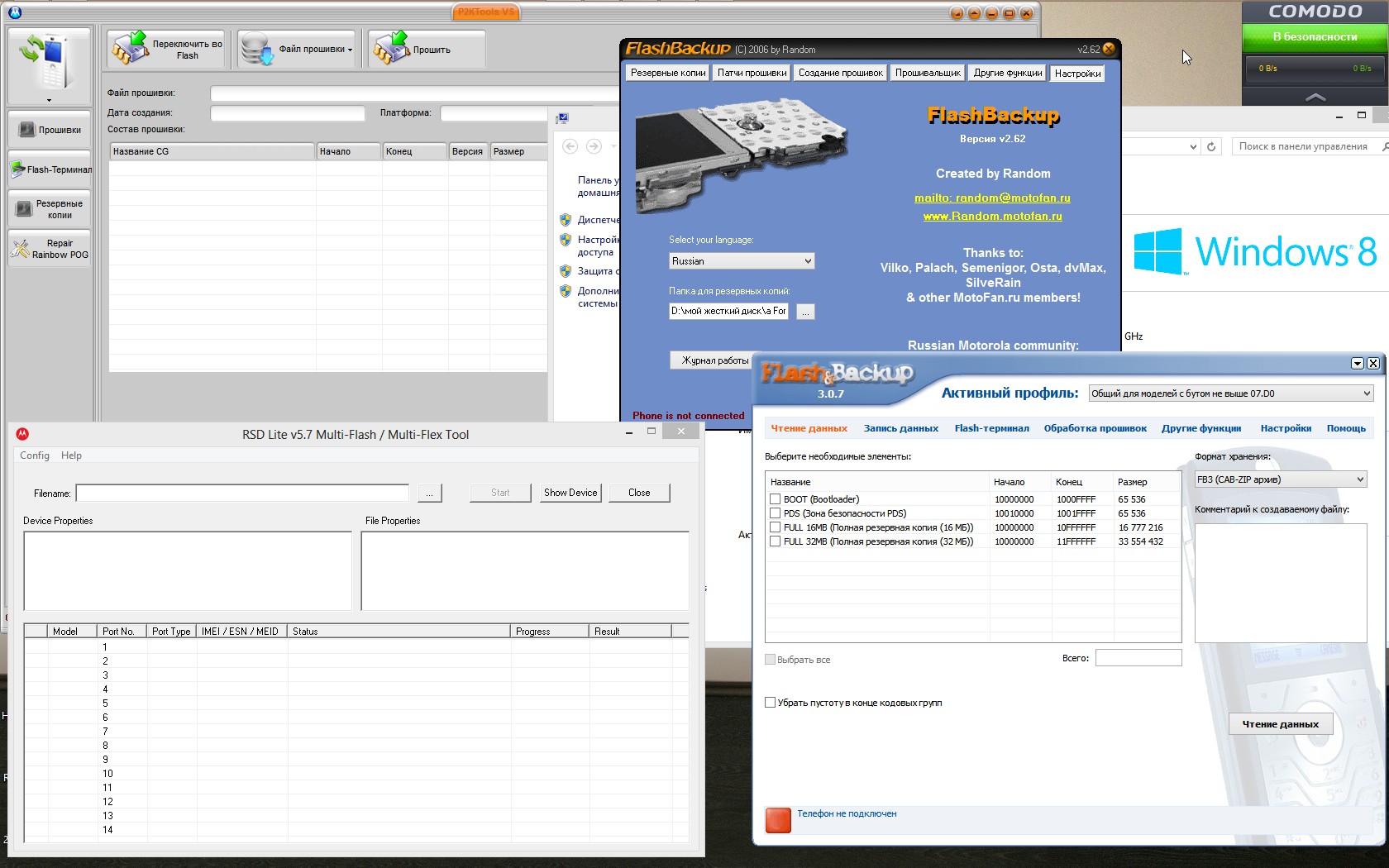Select the 'Настройки' tab in FlashBackup v2.62
1389x868 pixels.
1077,74
